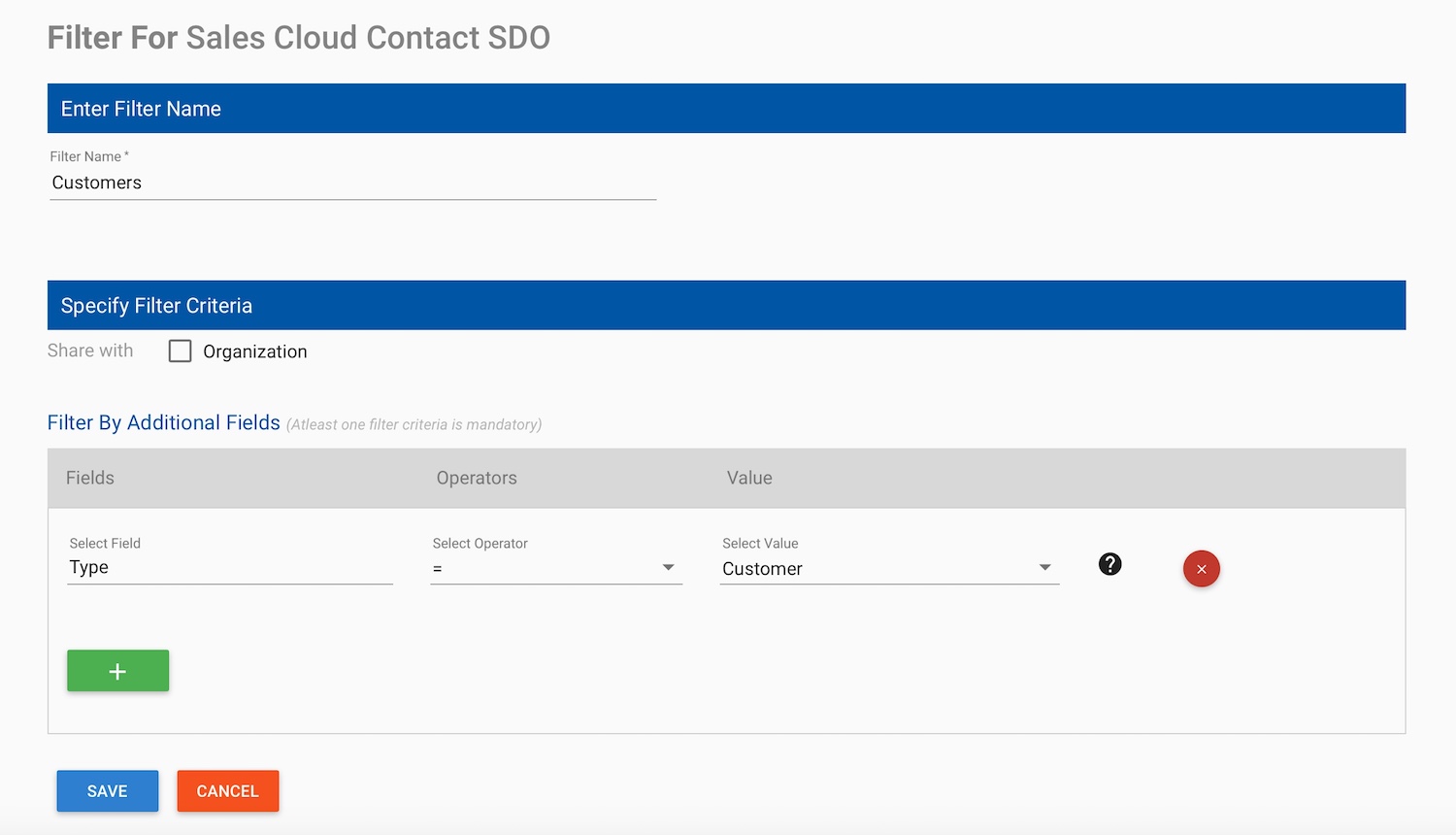Click the Organization checkbox label
Screen dimensions: 1456x835
click(255, 351)
